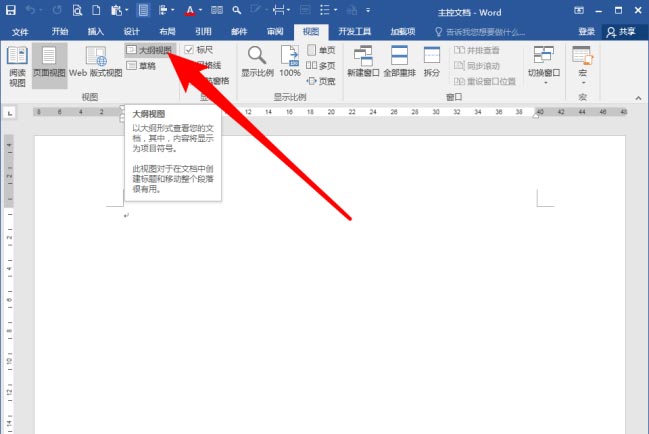Save the document from the quick access toolbar
The width and height of the screenshot is (649, 434).
tap(10, 10)
